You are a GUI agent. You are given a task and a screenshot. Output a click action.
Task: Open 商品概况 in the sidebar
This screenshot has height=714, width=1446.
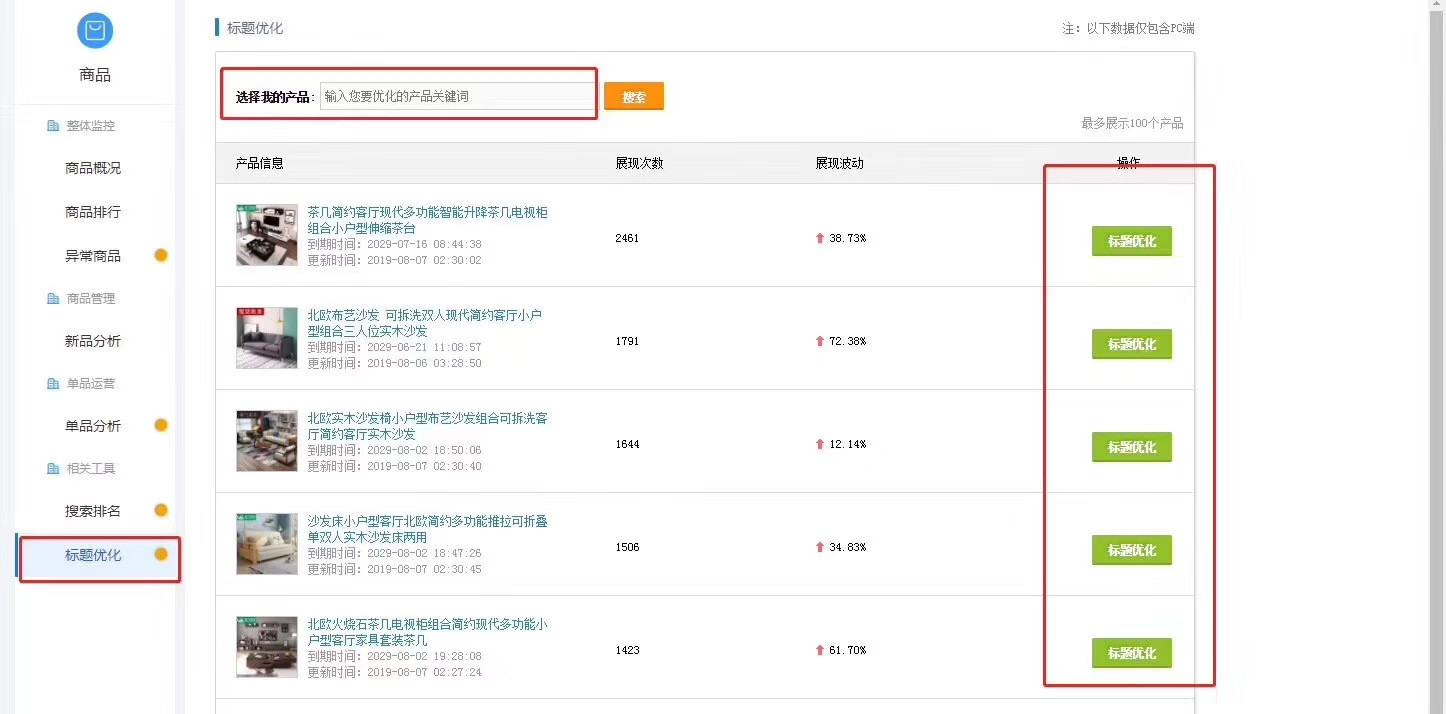coord(93,168)
